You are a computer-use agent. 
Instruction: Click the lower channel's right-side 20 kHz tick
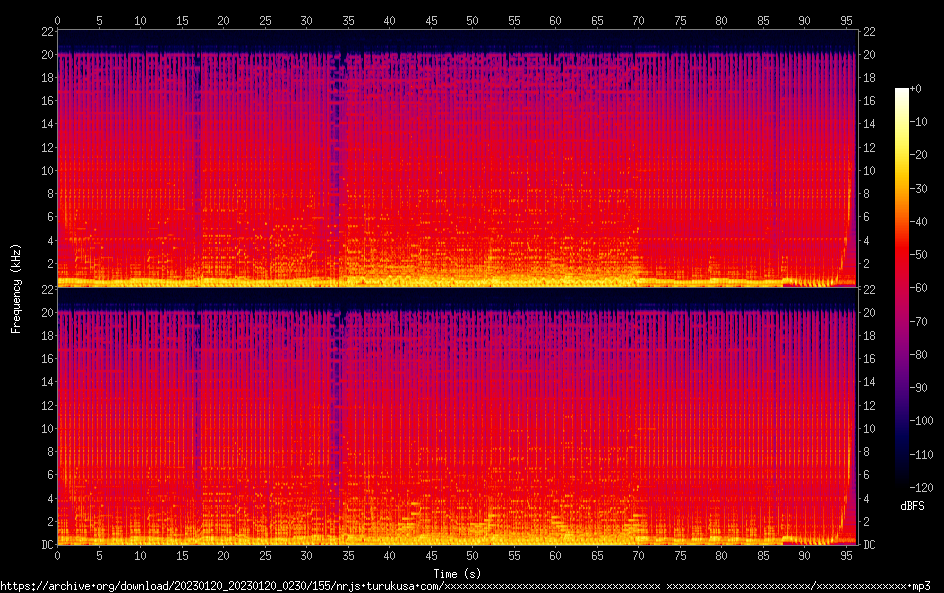pos(870,312)
